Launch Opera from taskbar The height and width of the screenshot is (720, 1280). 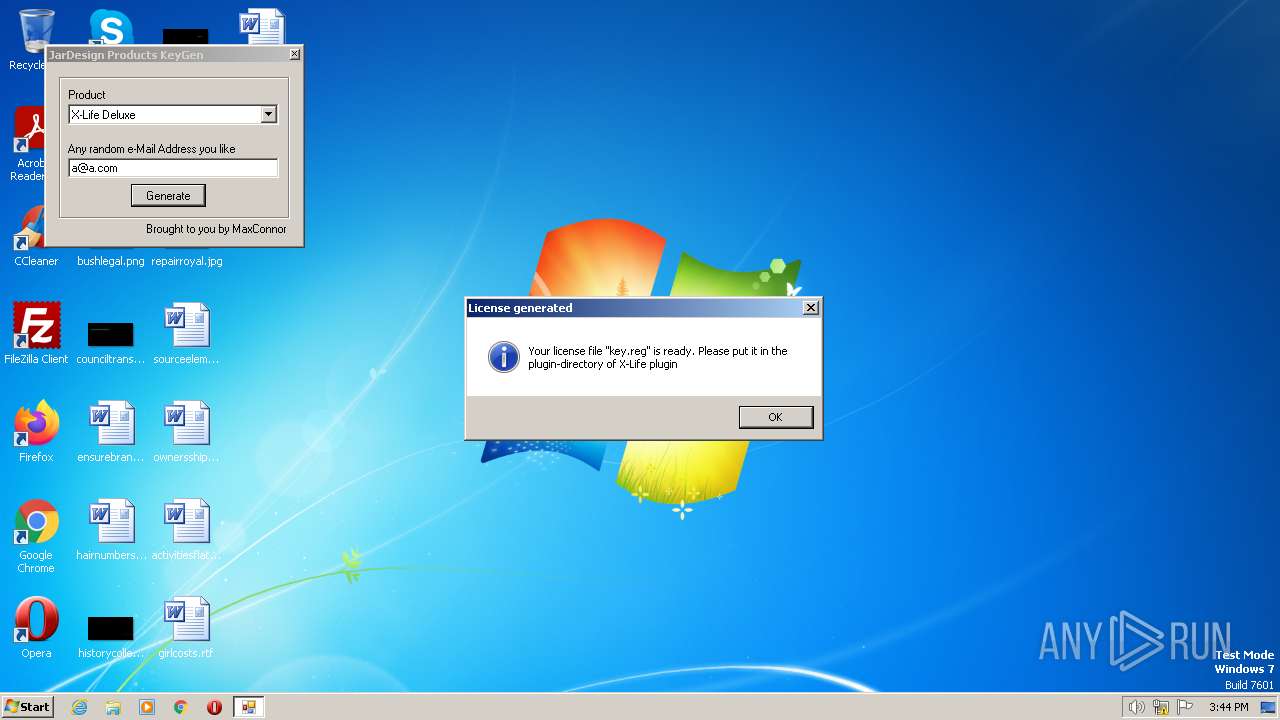(214, 707)
